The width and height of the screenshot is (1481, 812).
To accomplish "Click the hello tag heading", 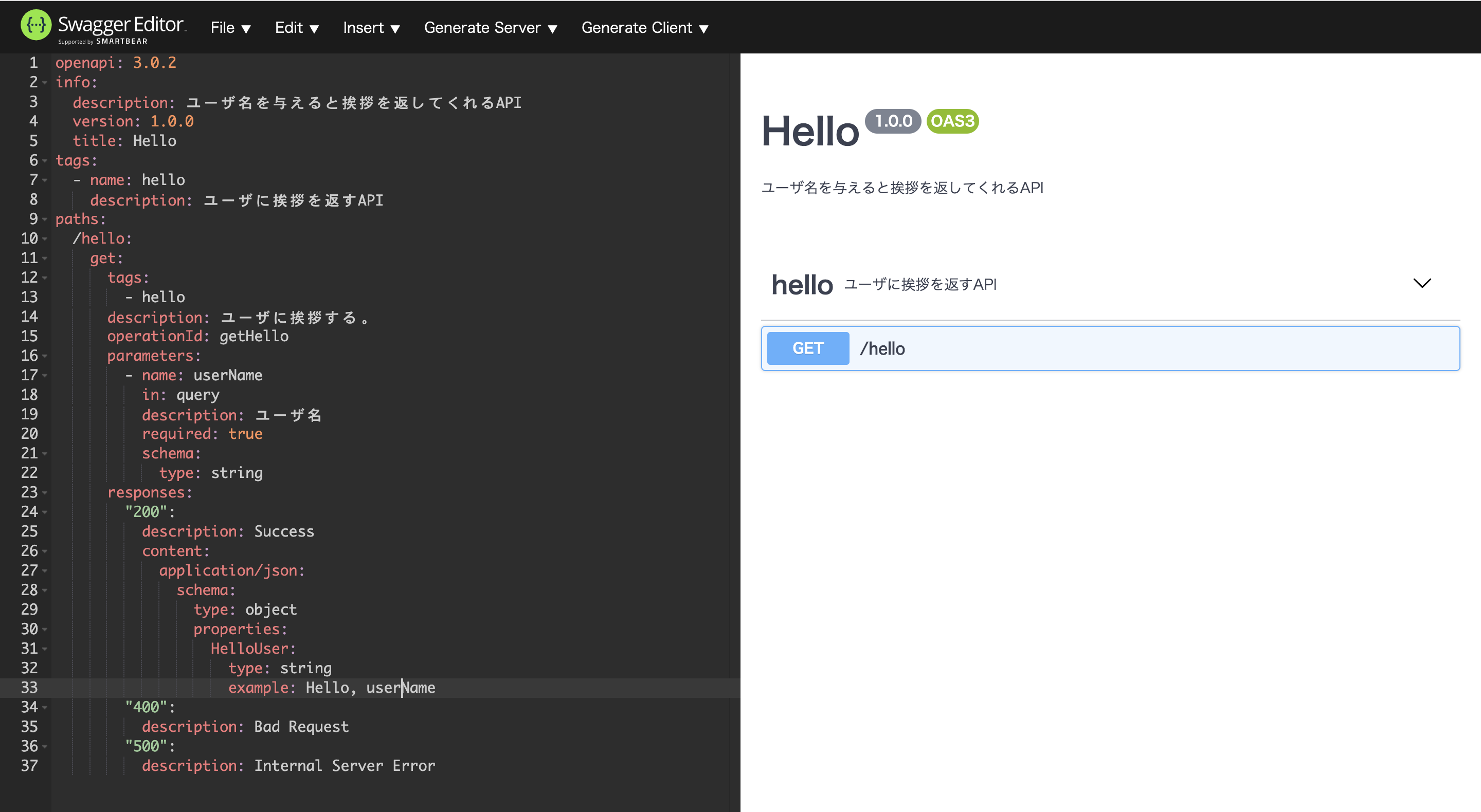I will pos(803,284).
